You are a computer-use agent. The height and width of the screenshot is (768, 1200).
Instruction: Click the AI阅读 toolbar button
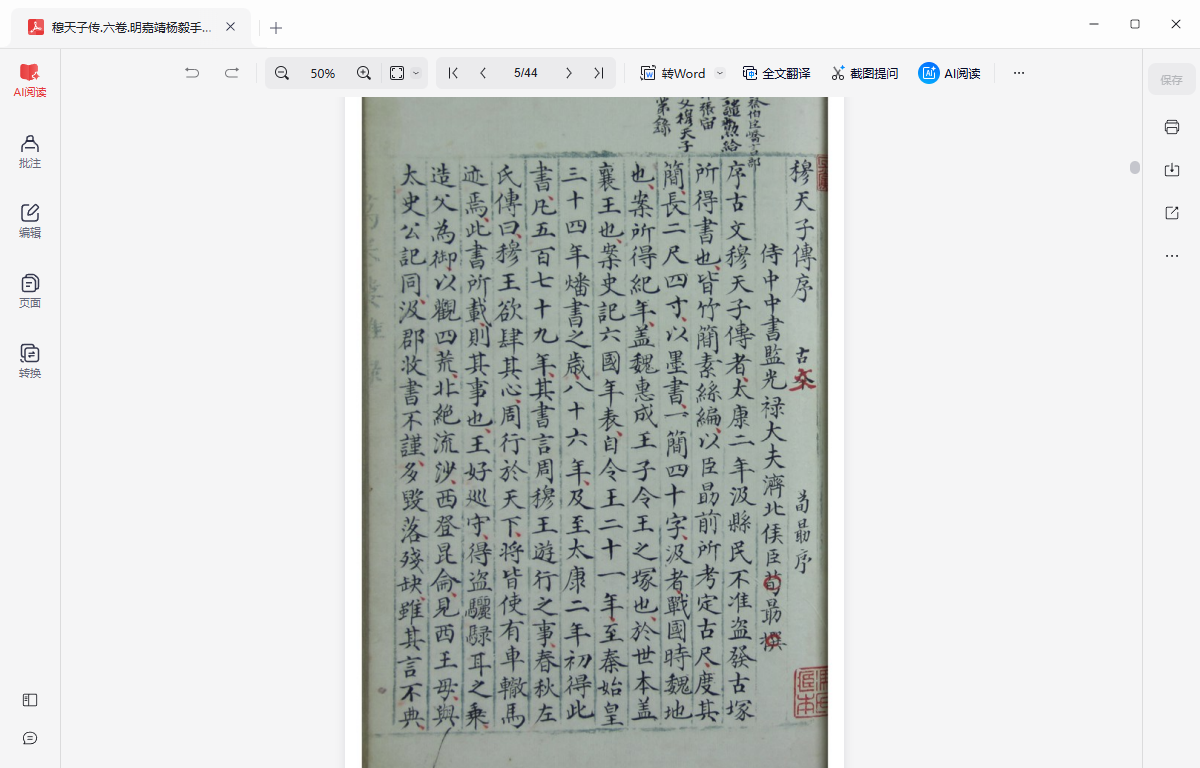pyautogui.click(x=949, y=73)
